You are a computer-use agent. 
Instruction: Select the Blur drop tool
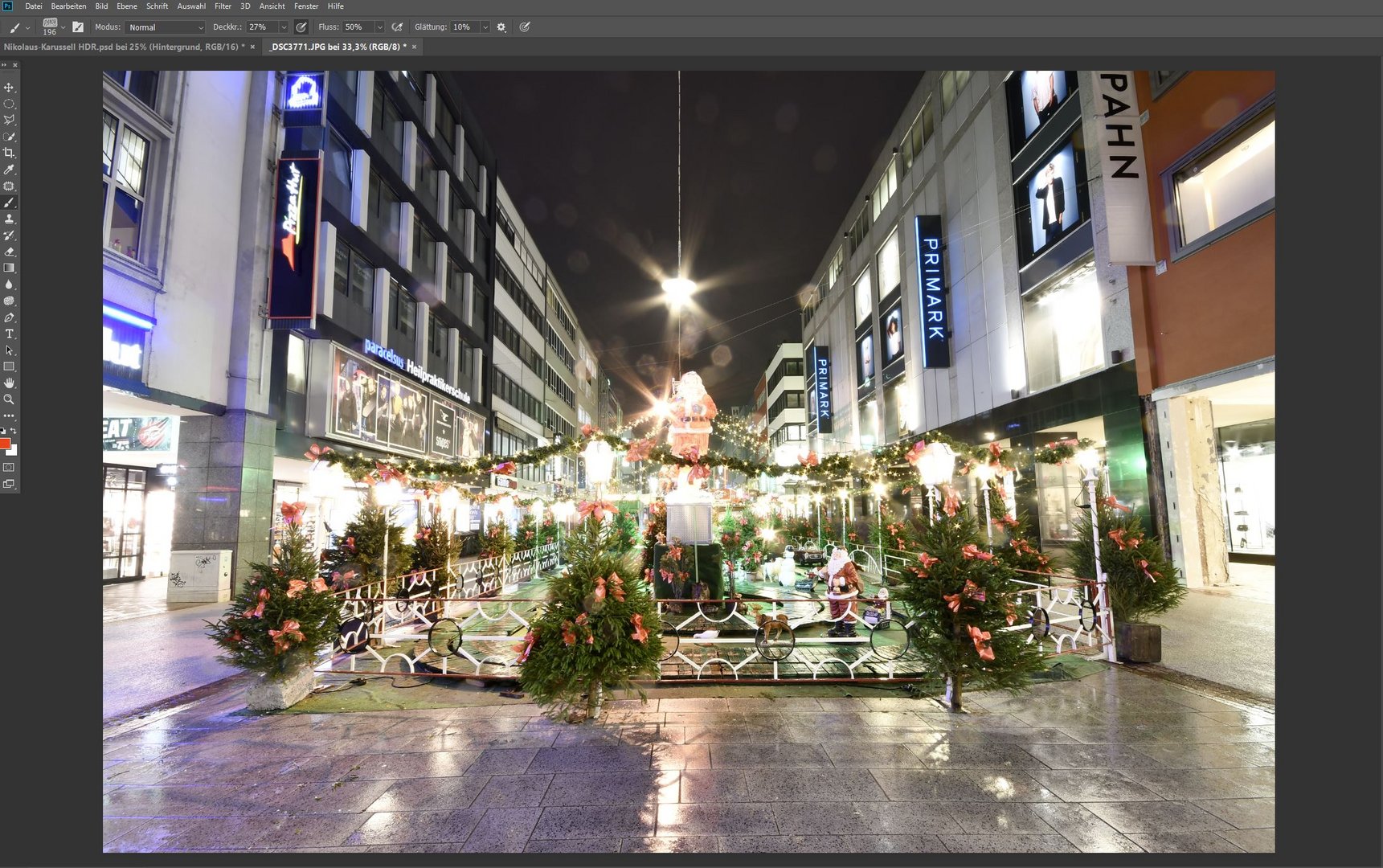click(9, 285)
